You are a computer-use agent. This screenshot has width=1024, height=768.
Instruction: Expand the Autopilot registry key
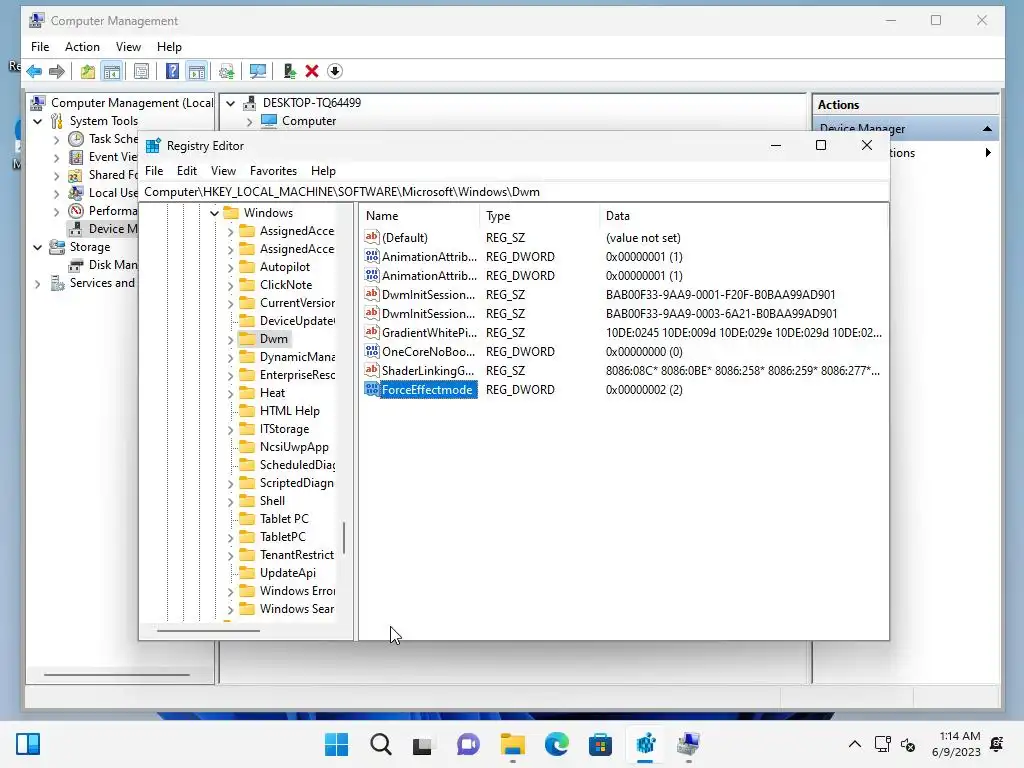point(230,267)
